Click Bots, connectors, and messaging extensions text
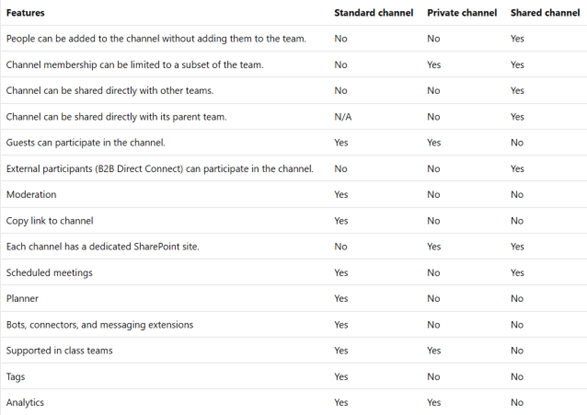This screenshot has height=415, width=587. 100,325
